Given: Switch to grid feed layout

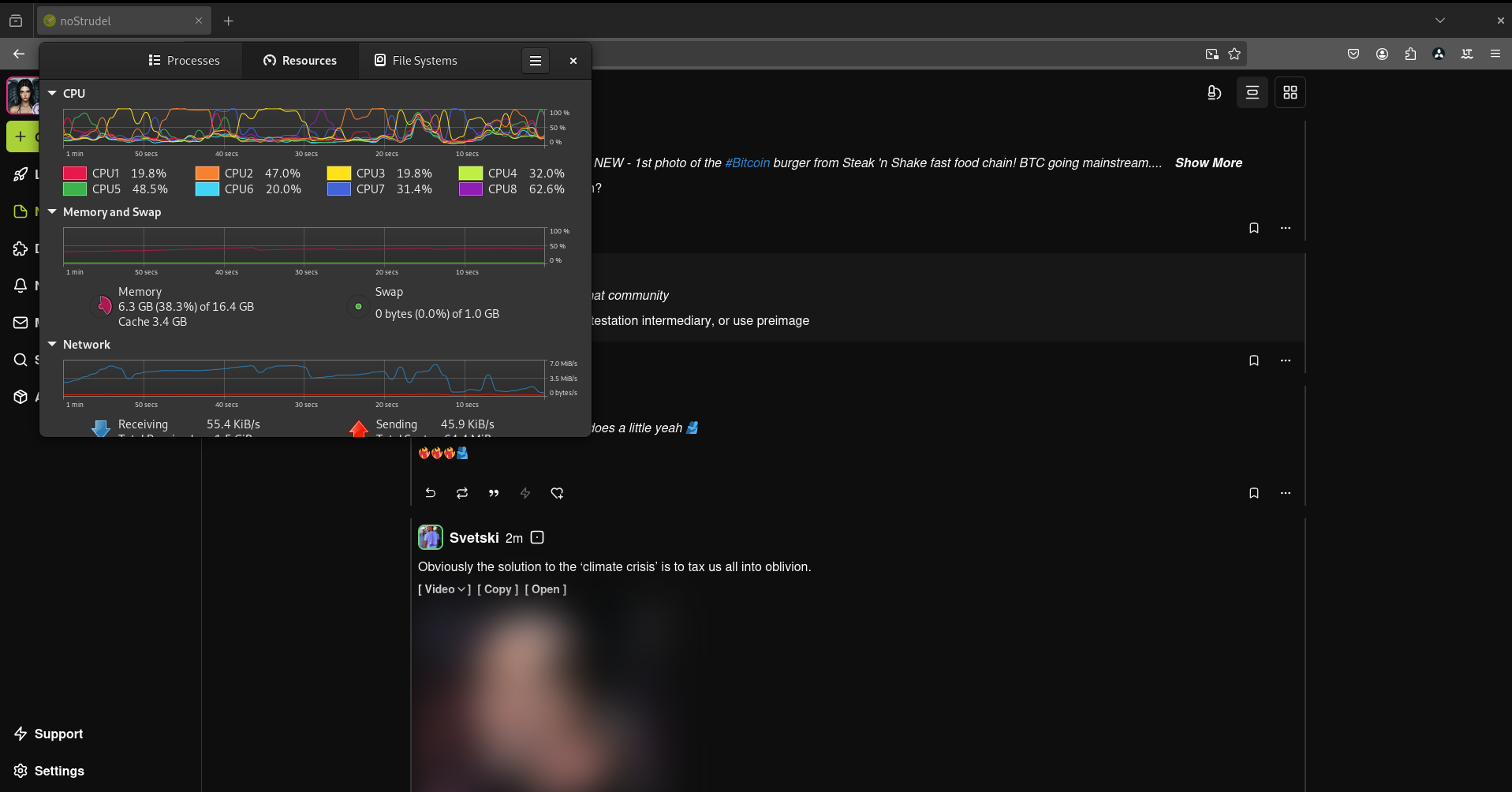Looking at the screenshot, I should pyautogui.click(x=1290, y=92).
